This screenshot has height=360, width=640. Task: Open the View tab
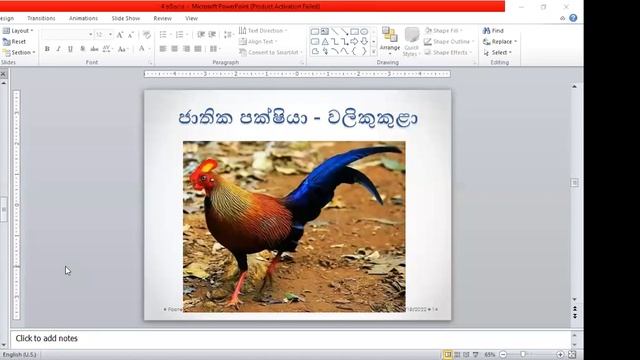tap(191, 18)
